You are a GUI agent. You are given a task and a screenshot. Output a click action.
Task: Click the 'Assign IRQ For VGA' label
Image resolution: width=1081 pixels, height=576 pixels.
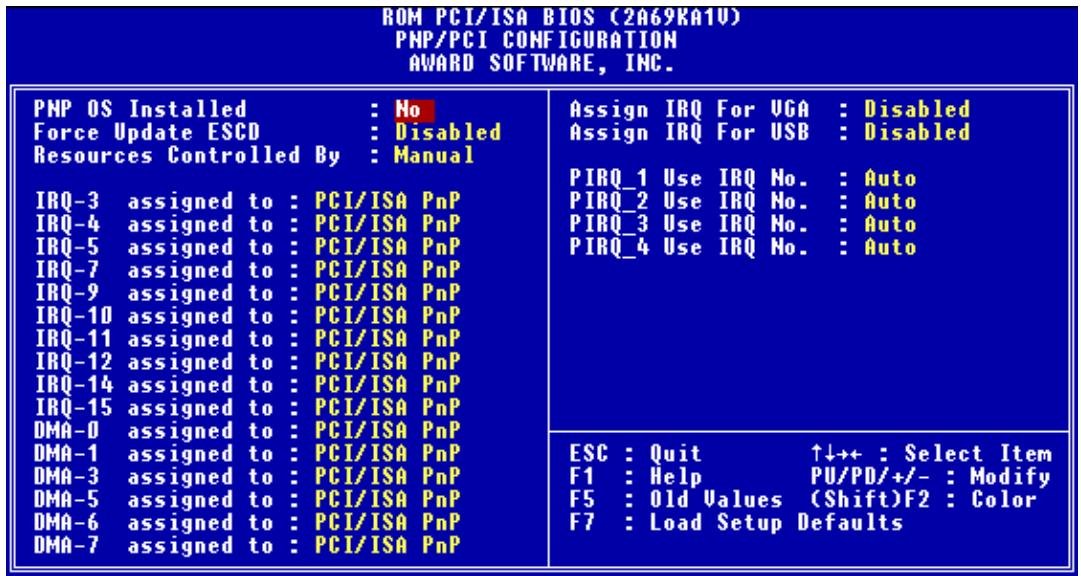click(689, 110)
